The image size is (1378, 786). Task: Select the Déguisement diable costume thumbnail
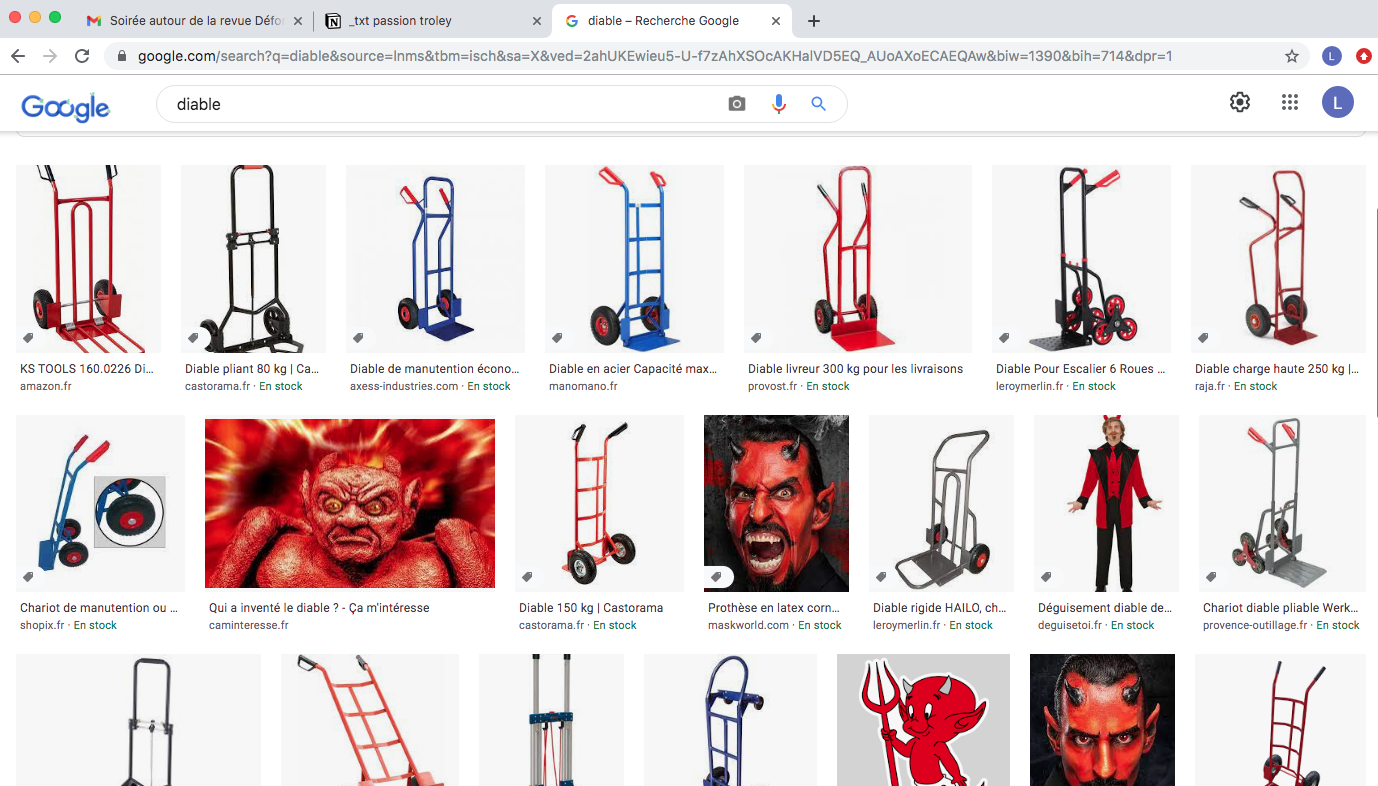1106,503
